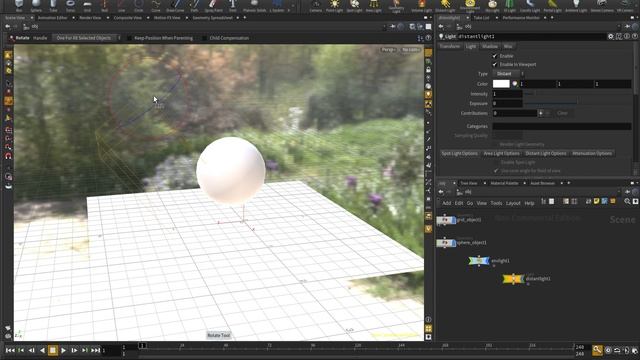Create an Area Light from shelf
The height and width of the screenshot is (360, 640).
(x=373, y=6)
